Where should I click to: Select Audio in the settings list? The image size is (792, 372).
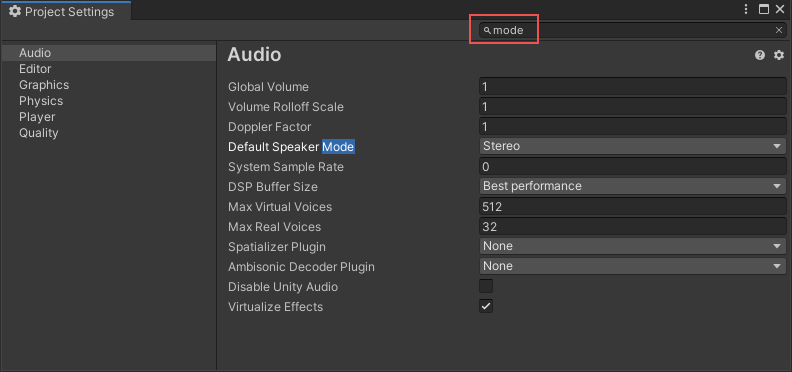pyautogui.click(x=109, y=53)
